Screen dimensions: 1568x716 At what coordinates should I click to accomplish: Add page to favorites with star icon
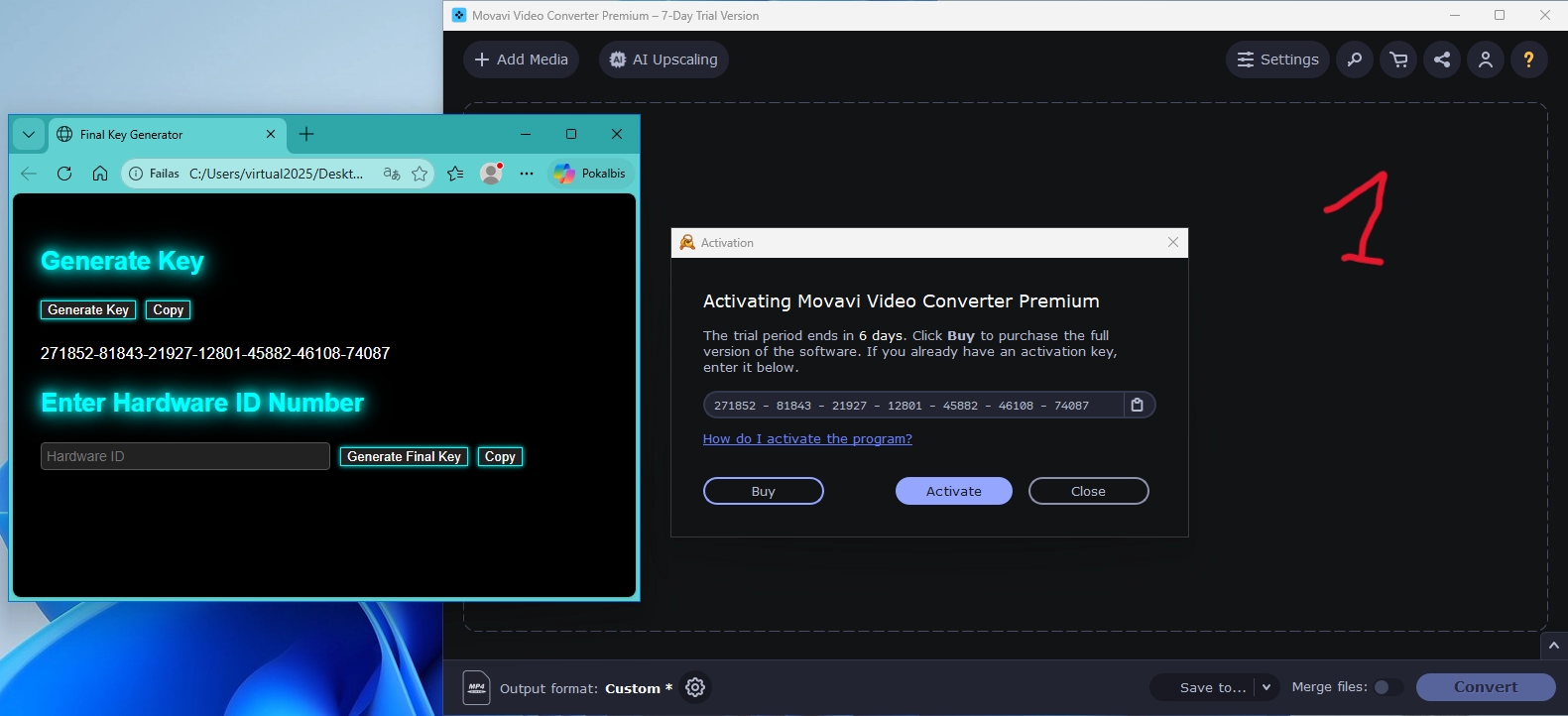coord(420,174)
